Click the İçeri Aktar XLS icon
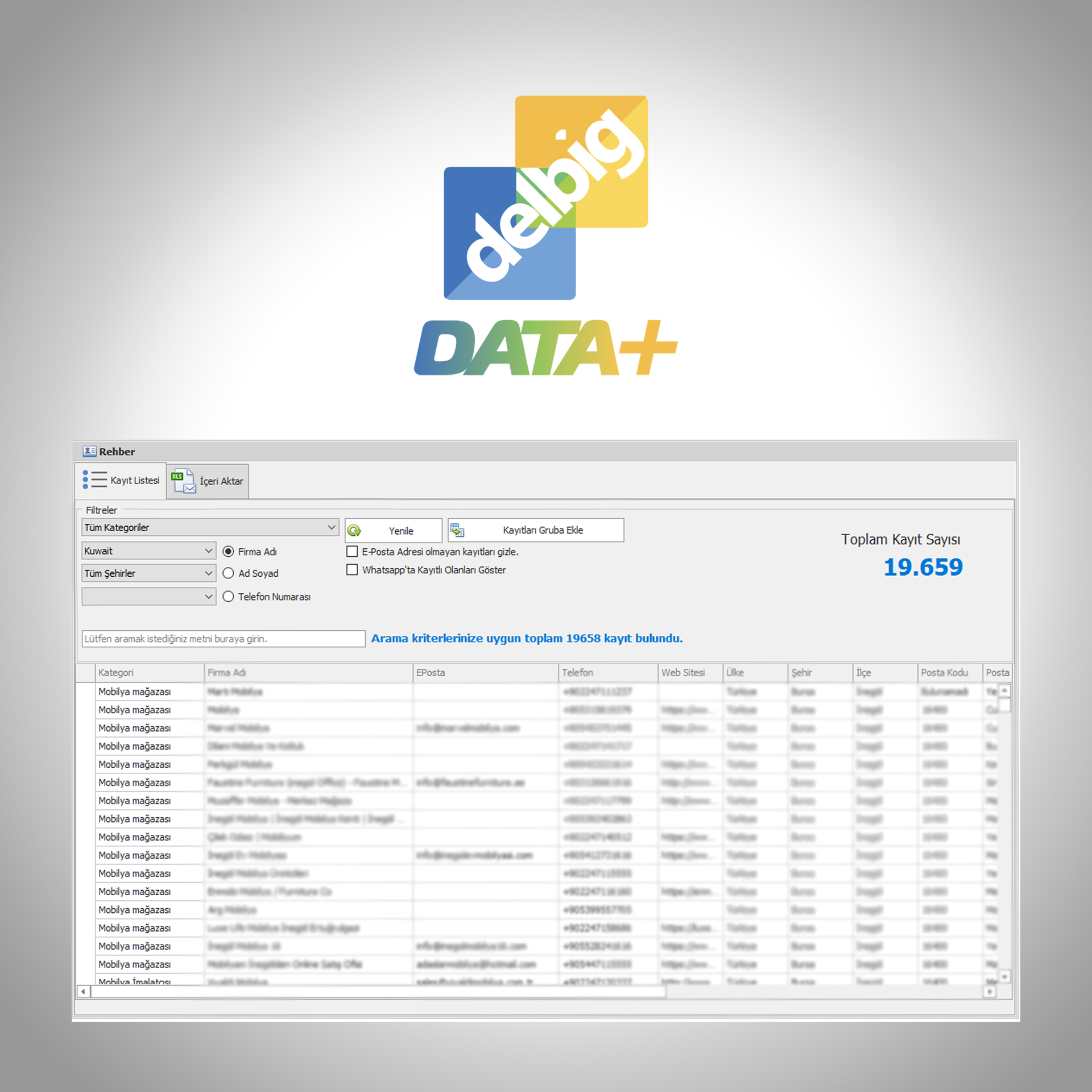The image size is (1092, 1092). pyautogui.click(x=183, y=481)
